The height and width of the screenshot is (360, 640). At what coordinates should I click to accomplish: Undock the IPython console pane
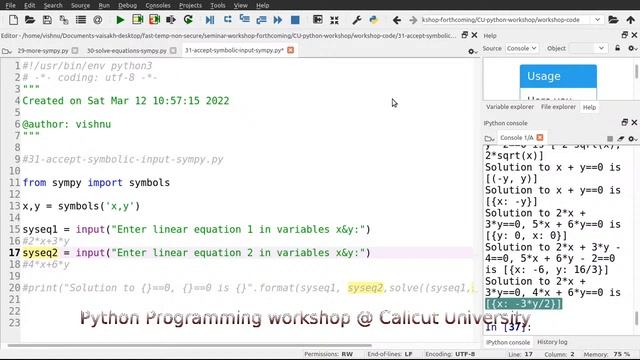(x=624, y=122)
